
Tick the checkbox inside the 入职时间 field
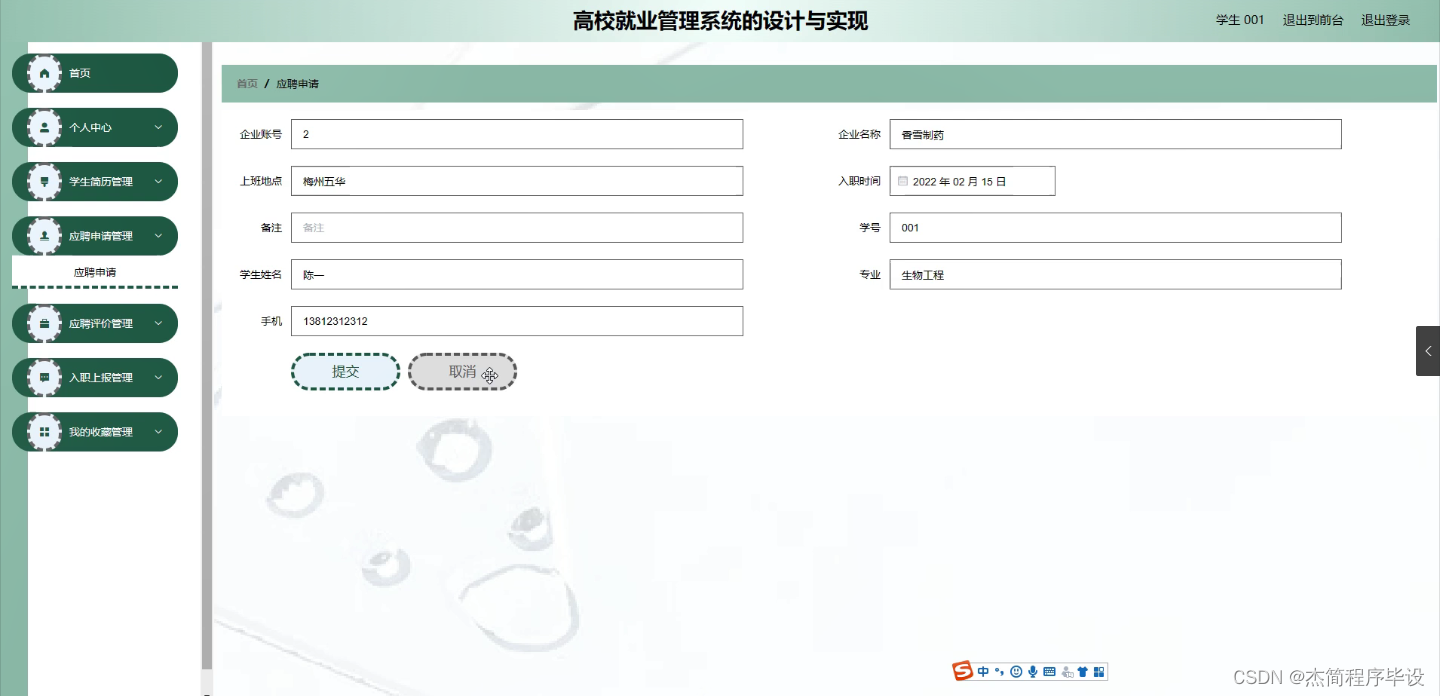[x=902, y=180]
